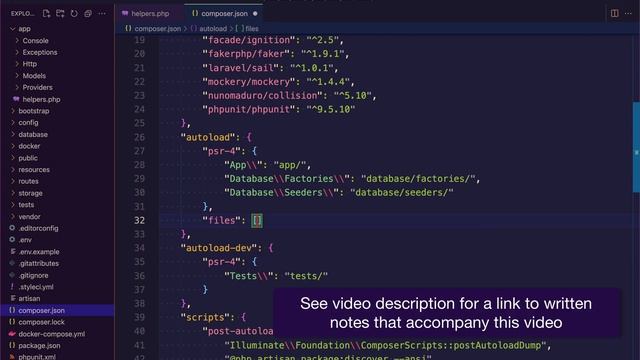Click the package.json braces icon
Viewport: 640px width, 360px height.
tap(12, 346)
